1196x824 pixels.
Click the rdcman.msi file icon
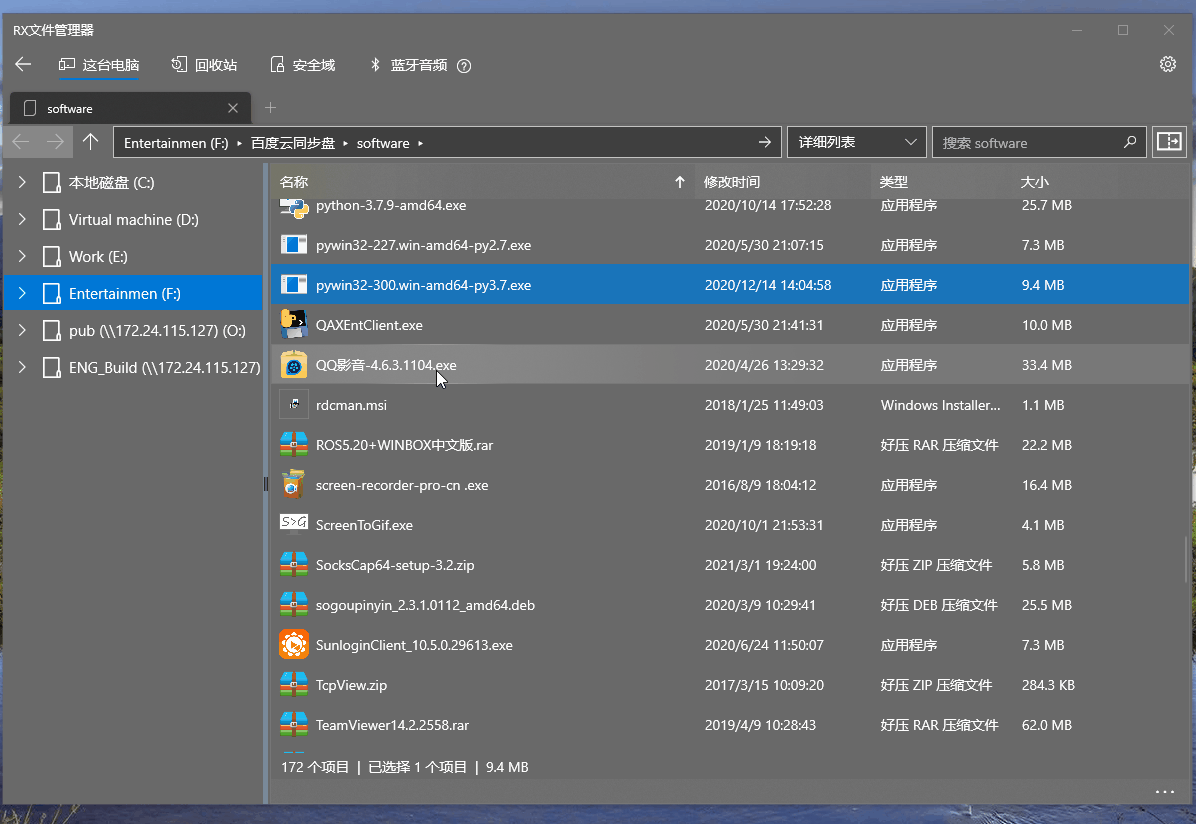[294, 405]
